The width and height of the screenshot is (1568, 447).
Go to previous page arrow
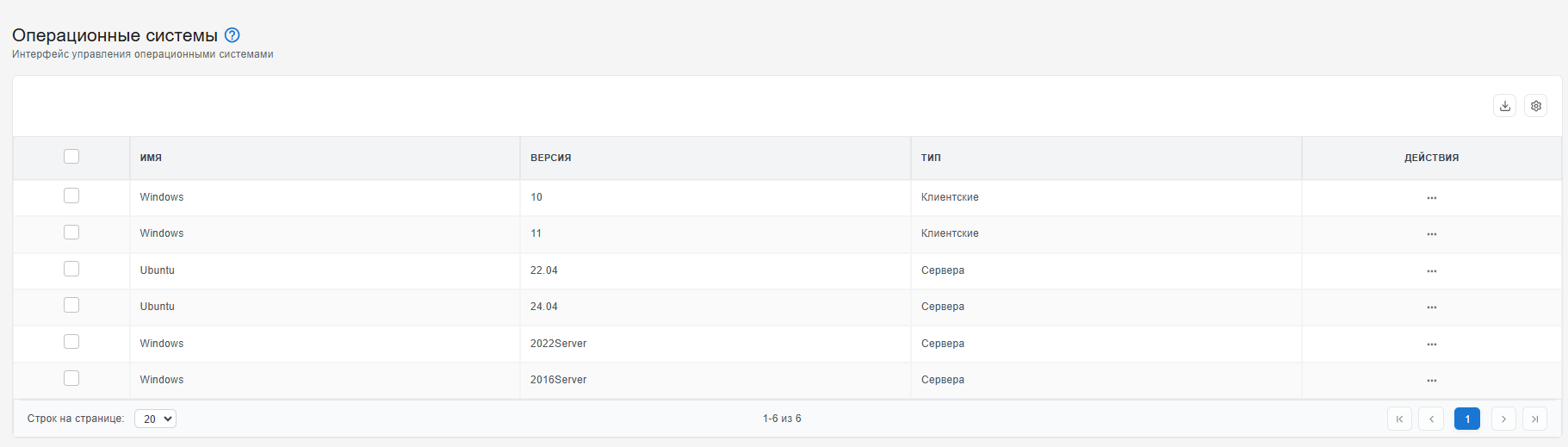(x=1431, y=419)
